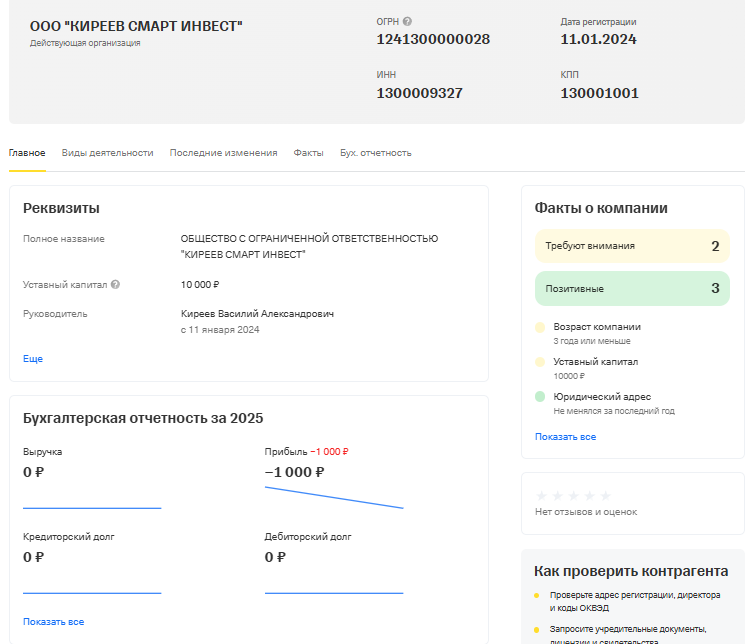750x644 pixels.
Task: Open the Бух. отчетность tab
Action: pos(375,153)
